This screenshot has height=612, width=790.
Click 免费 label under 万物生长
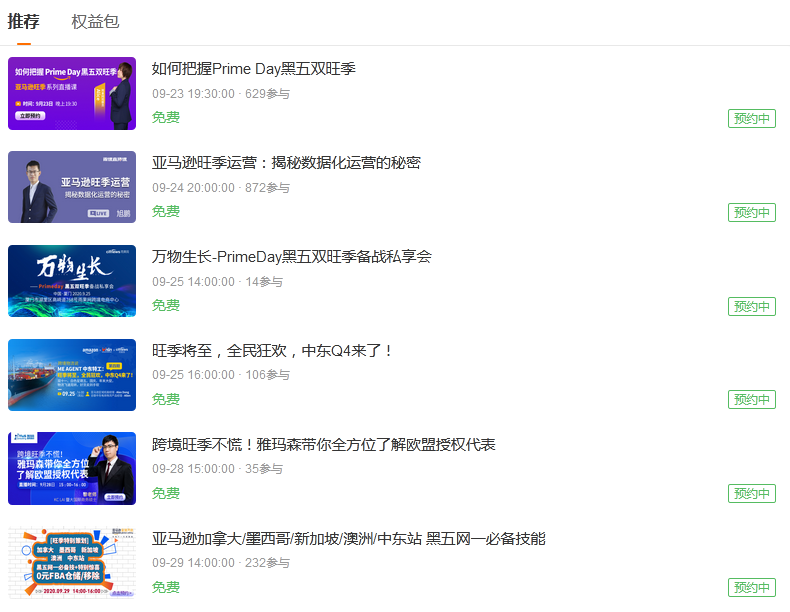(166, 305)
